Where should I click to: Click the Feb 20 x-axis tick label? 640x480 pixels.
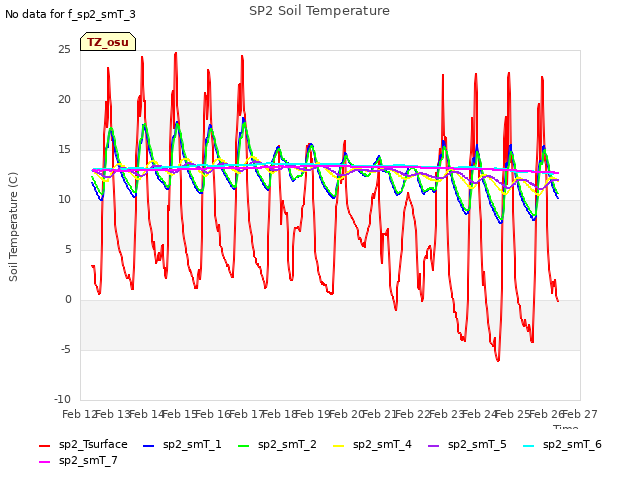347,414
